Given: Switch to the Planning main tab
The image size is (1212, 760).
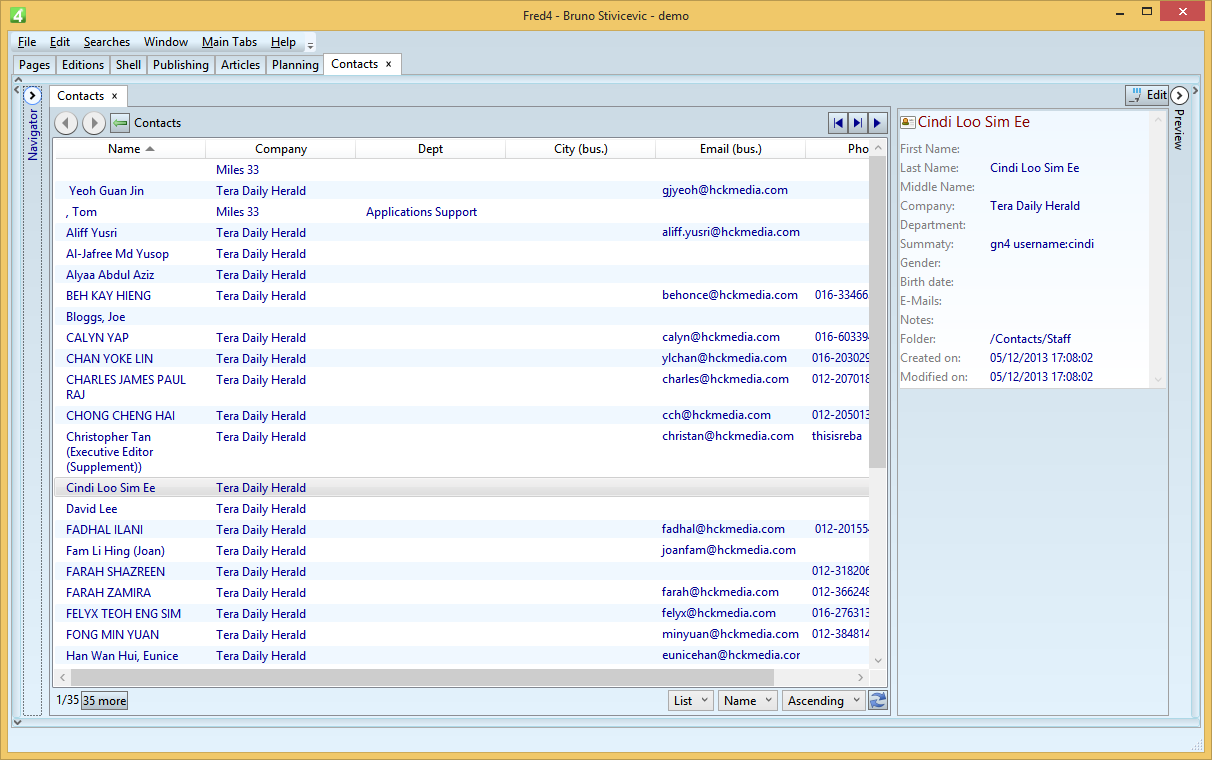Looking at the screenshot, I should click(x=295, y=65).
